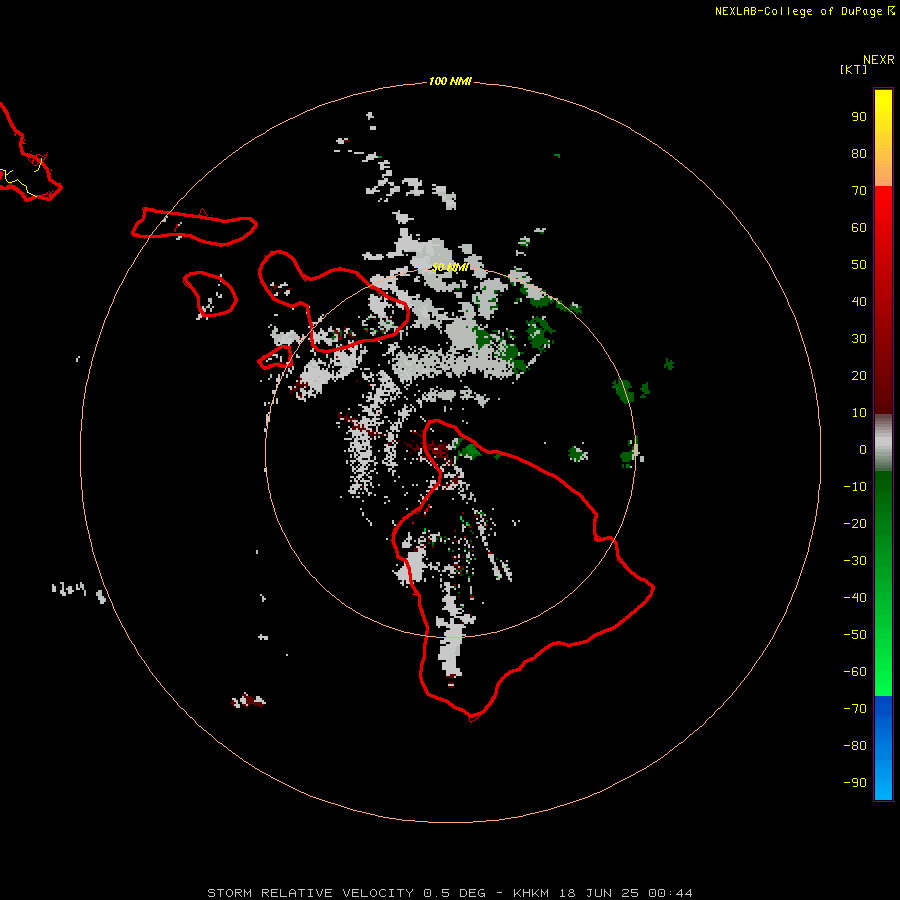This screenshot has height=900, width=900.
Task: Click the -30 value on velocity scale
Action: [x=855, y=561]
